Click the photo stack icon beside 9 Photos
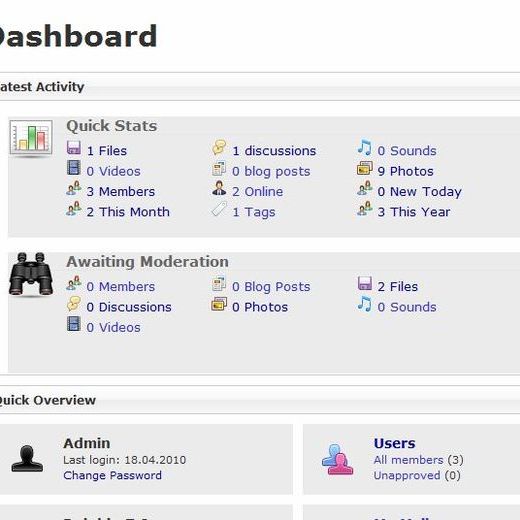The height and width of the screenshot is (520, 520). pos(365,168)
